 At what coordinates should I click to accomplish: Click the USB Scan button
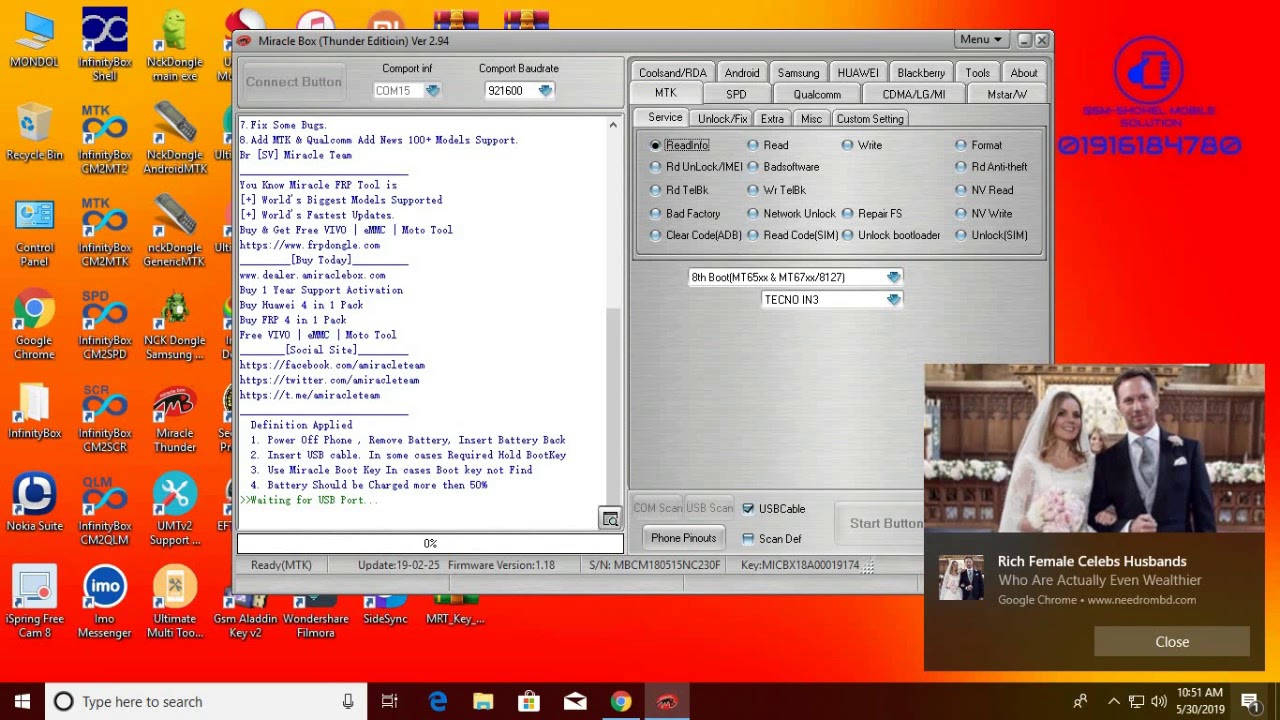click(710, 508)
